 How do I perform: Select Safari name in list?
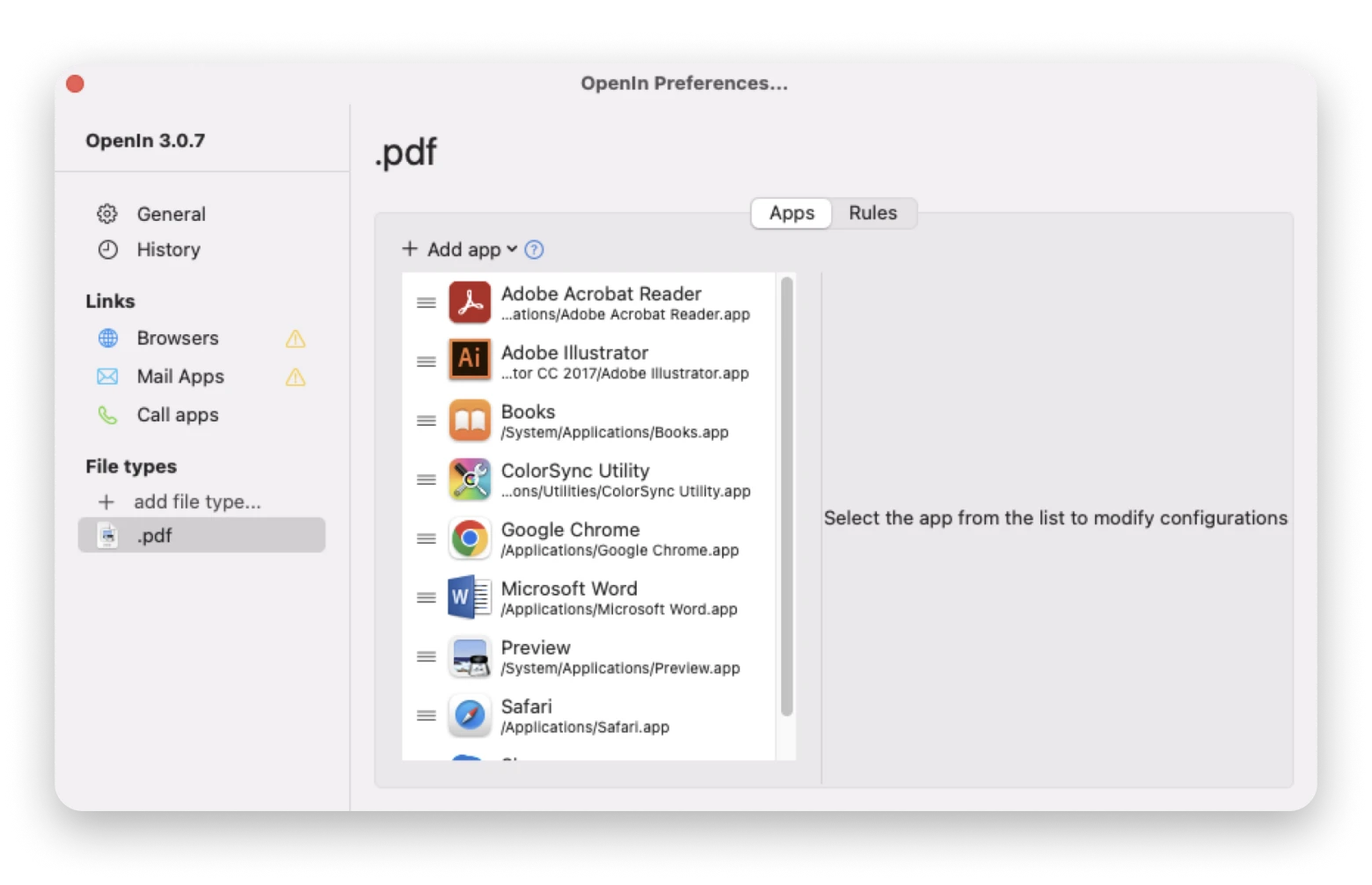tap(526, 706)
